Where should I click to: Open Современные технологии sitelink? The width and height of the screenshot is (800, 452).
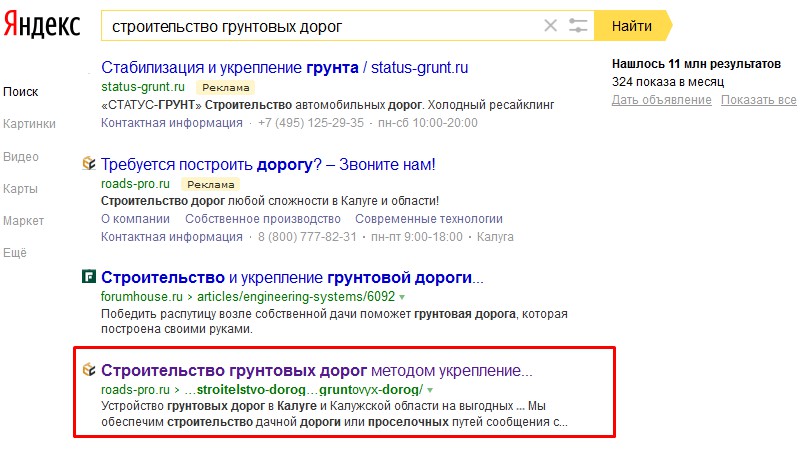point(429,219)
